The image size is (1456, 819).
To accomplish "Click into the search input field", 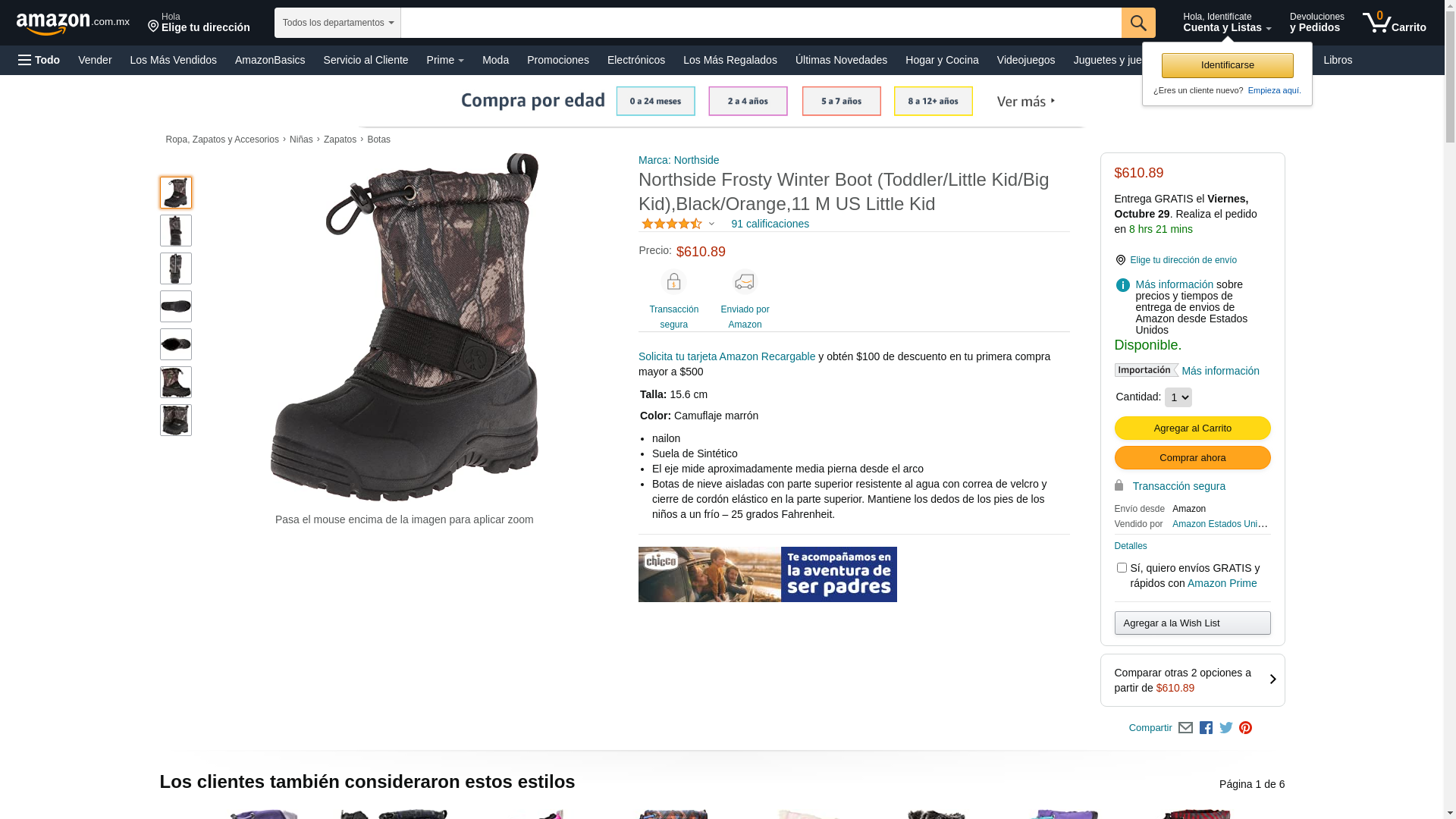I will (x=760, y=23).
